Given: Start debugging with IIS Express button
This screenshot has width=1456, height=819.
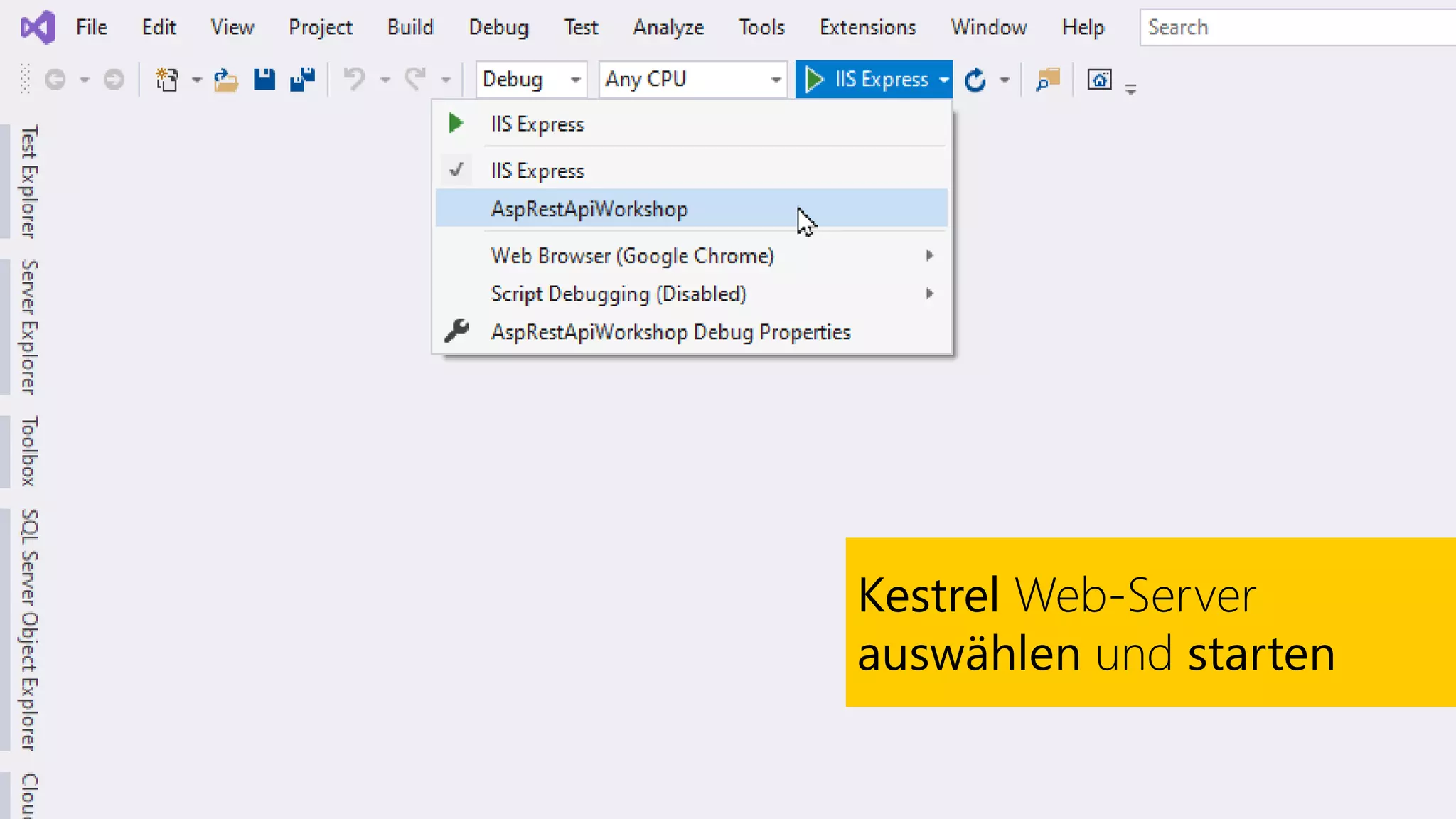Looking at the screenshot, I should 867,80.
